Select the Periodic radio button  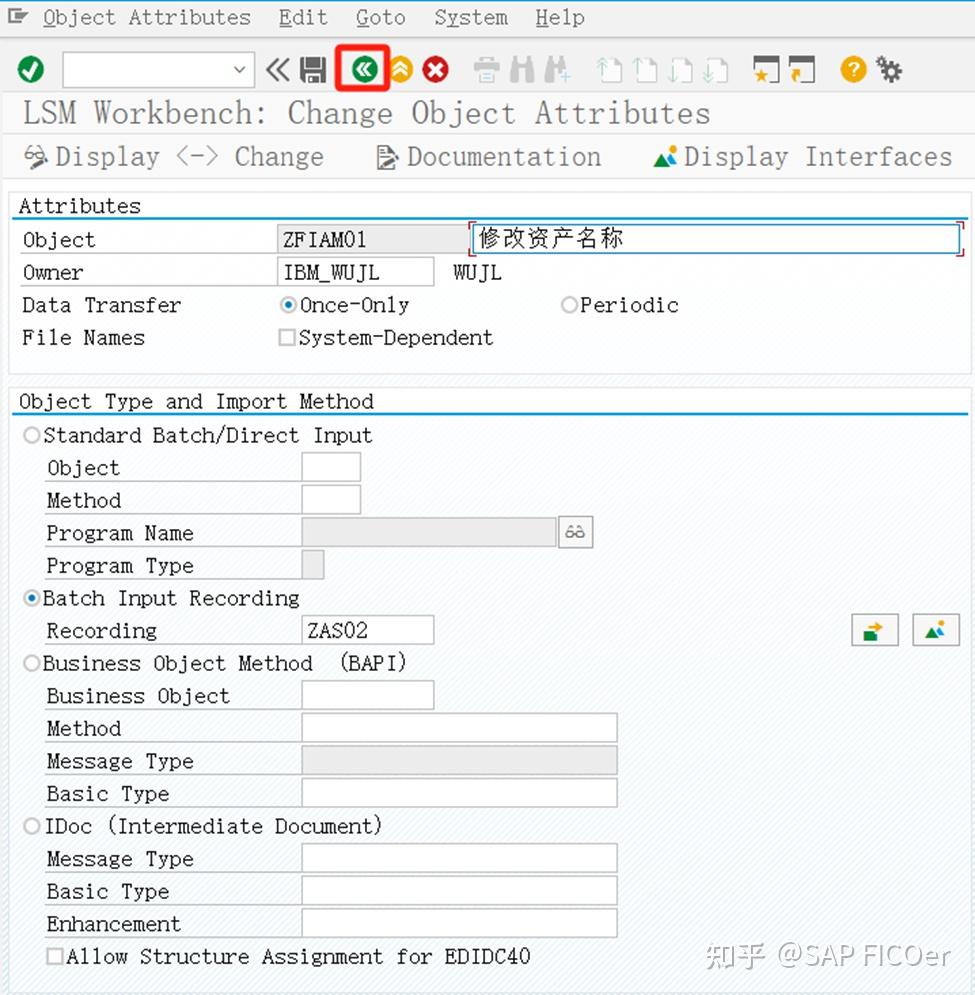point(569,305)
